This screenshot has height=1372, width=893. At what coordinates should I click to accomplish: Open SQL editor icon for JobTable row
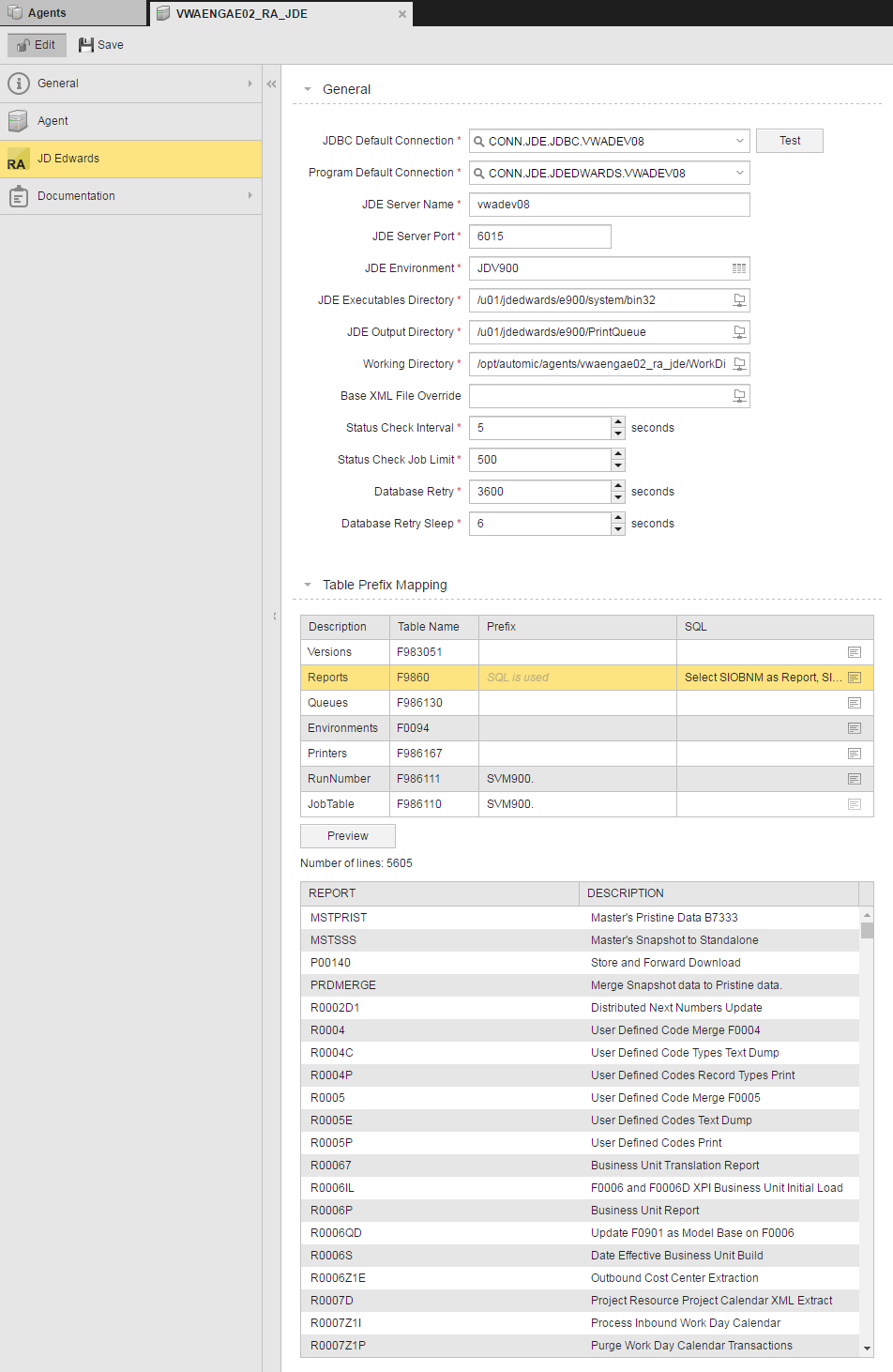[855, 804]
